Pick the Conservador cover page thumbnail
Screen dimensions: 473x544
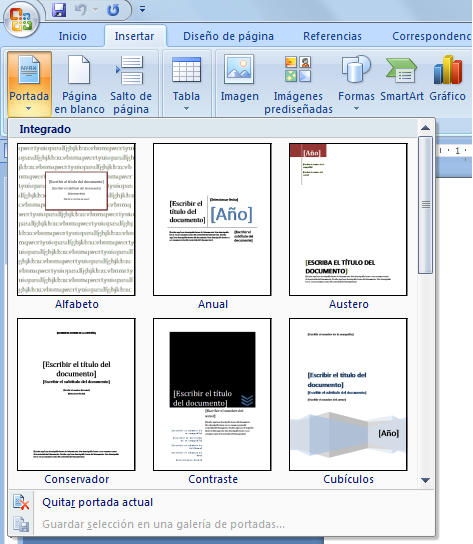pos(76,394)
